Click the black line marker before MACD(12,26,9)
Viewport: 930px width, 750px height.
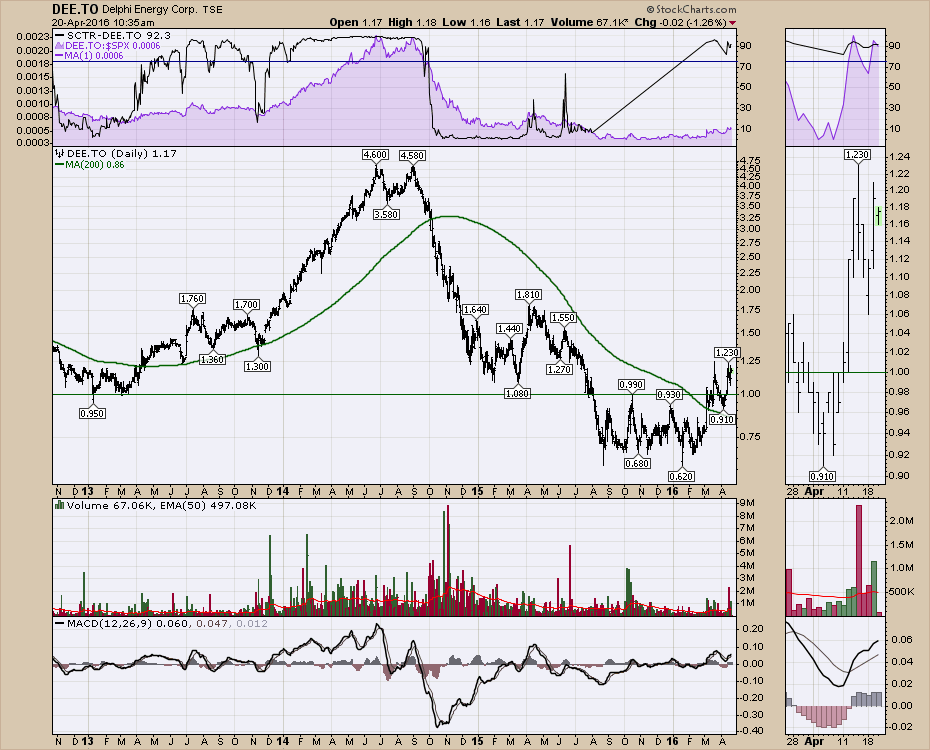pos(60,623)
